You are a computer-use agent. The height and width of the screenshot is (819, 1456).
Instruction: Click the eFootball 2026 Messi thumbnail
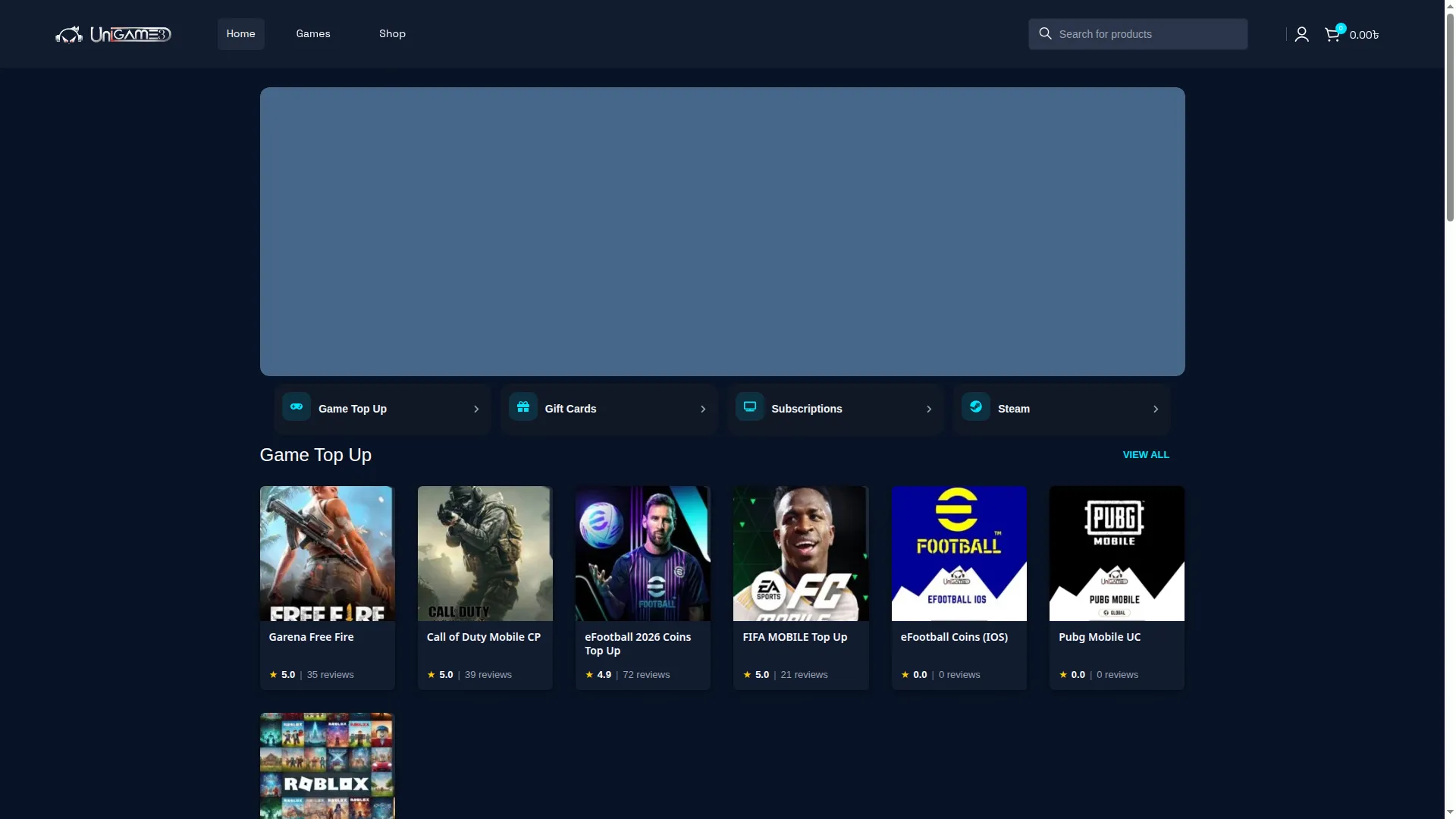click(643, 554)
